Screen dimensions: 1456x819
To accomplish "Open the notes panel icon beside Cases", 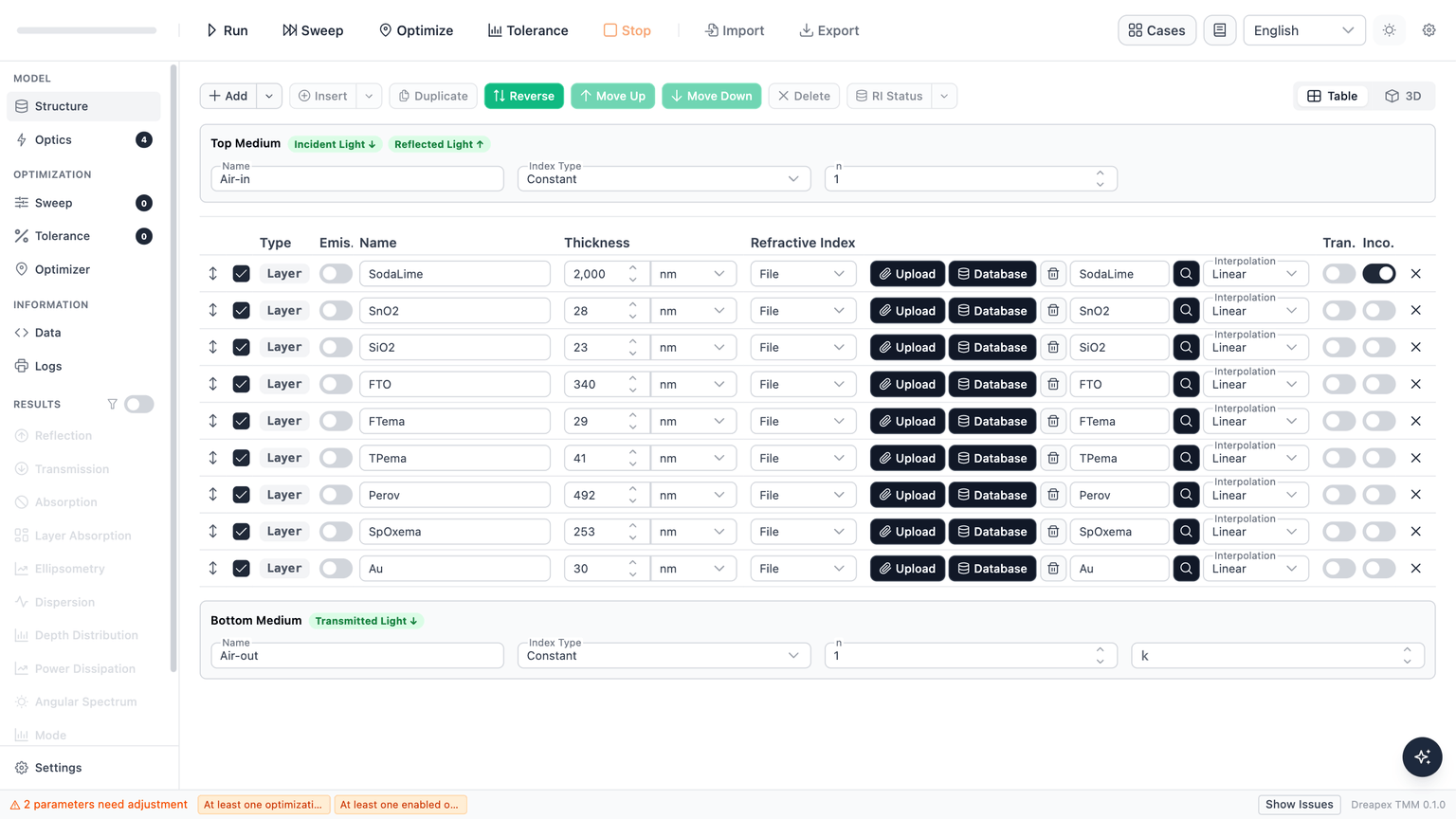I will [1220, 30].
